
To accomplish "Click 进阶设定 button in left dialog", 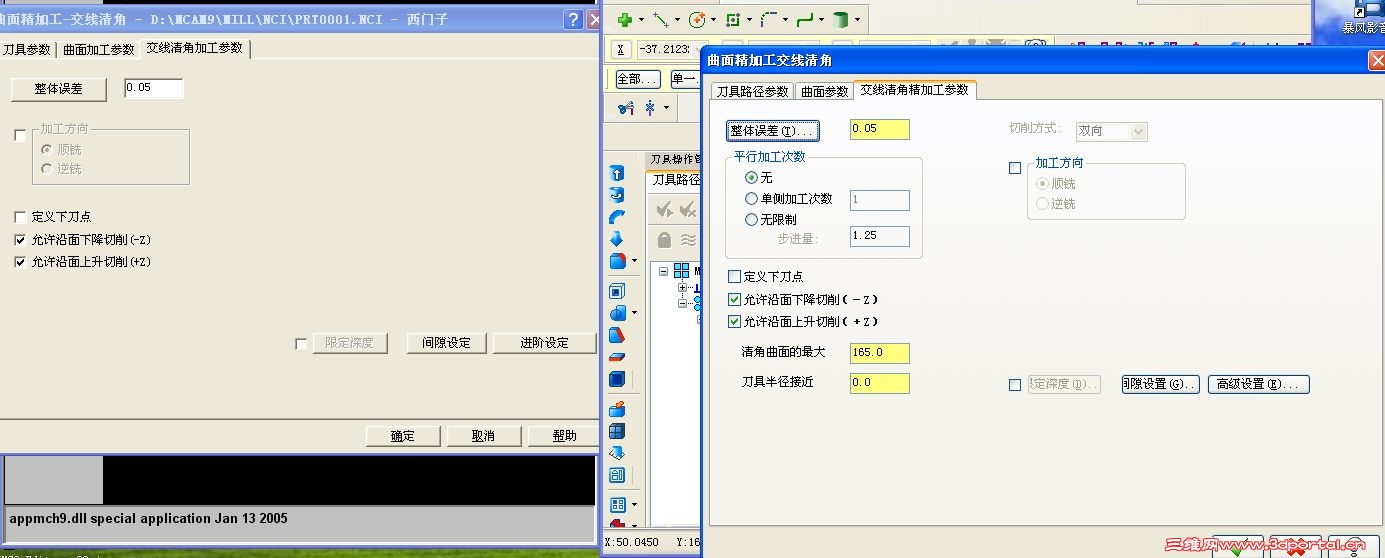I will tap(544, 343).
